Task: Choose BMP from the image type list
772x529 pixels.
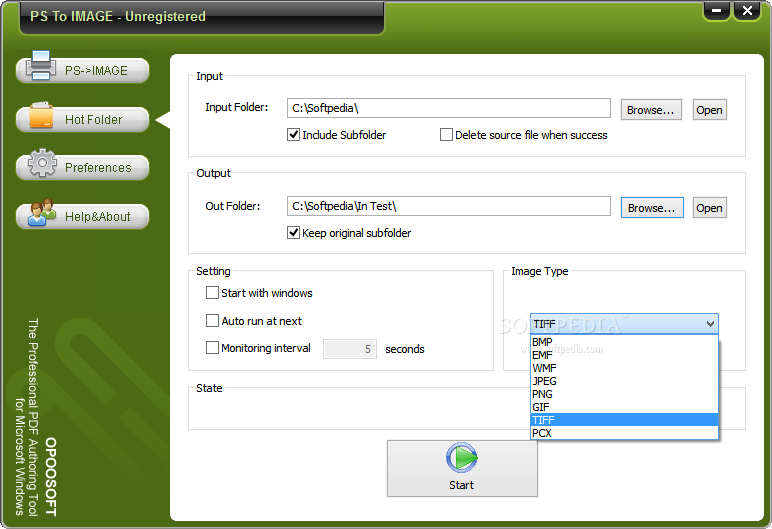Action: click(x=624, y=342)
